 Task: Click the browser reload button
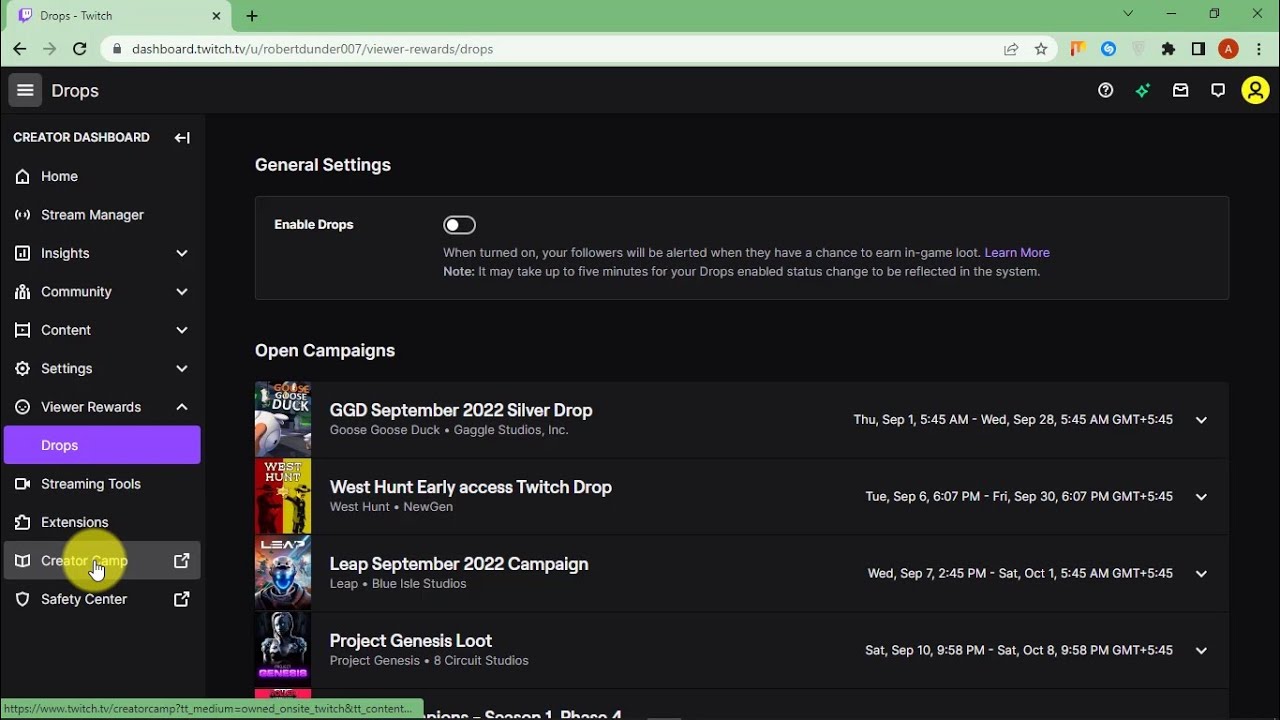(x=80, y=49)
